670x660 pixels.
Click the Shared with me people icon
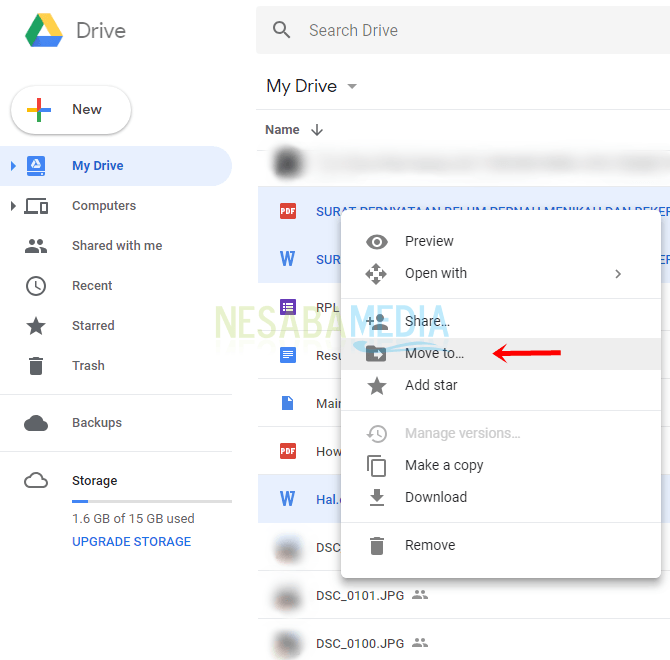pyautogui.click(x=36, y=246)
